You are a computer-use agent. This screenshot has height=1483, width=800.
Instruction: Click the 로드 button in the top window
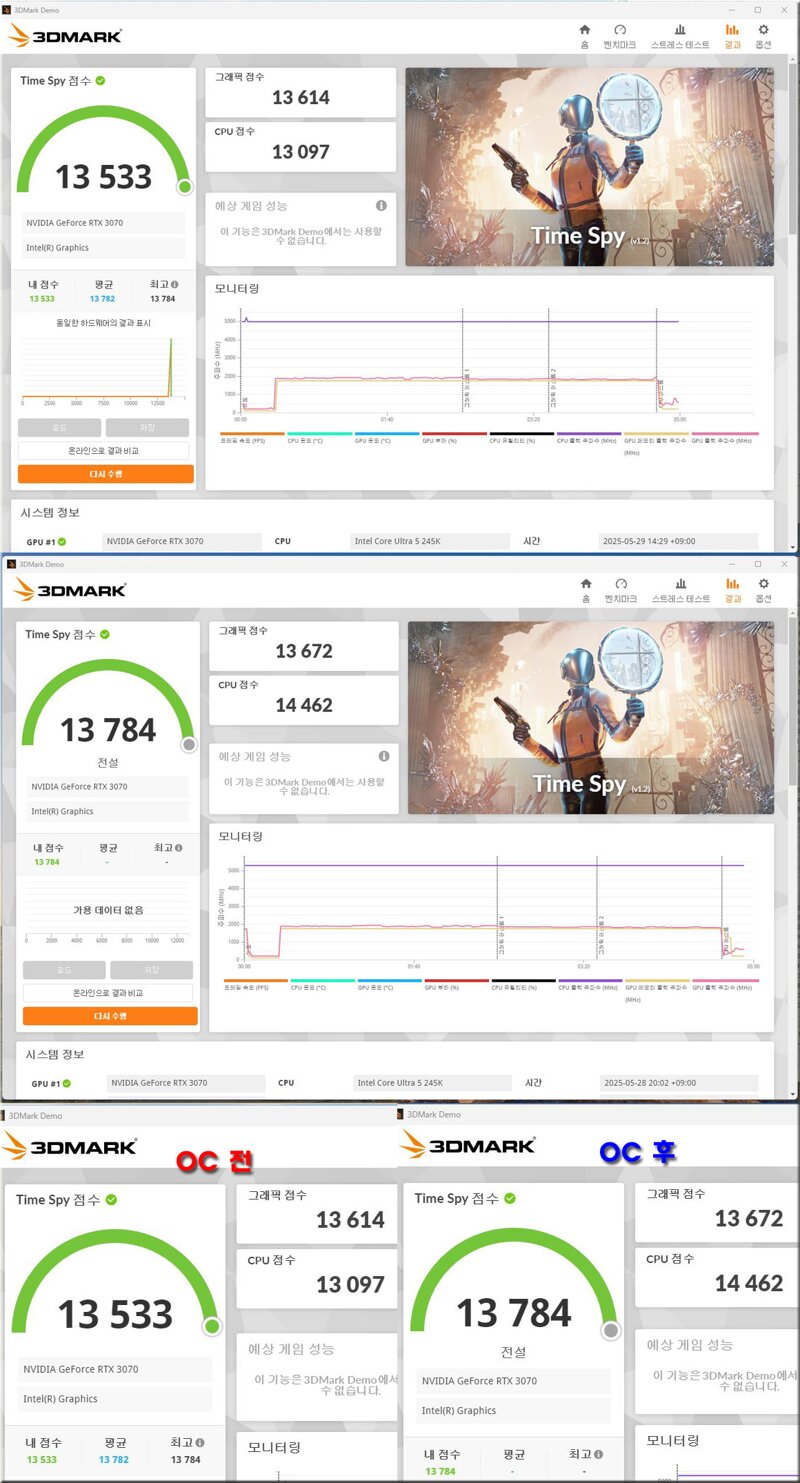pos(59,428)
